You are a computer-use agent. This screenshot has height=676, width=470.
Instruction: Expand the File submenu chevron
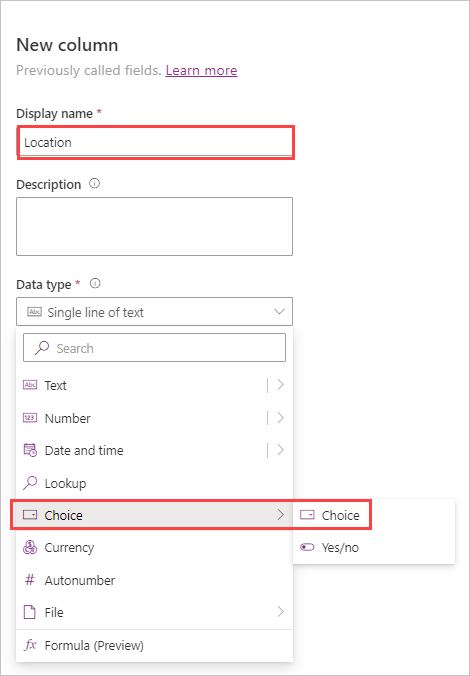[x=280, y=612]
